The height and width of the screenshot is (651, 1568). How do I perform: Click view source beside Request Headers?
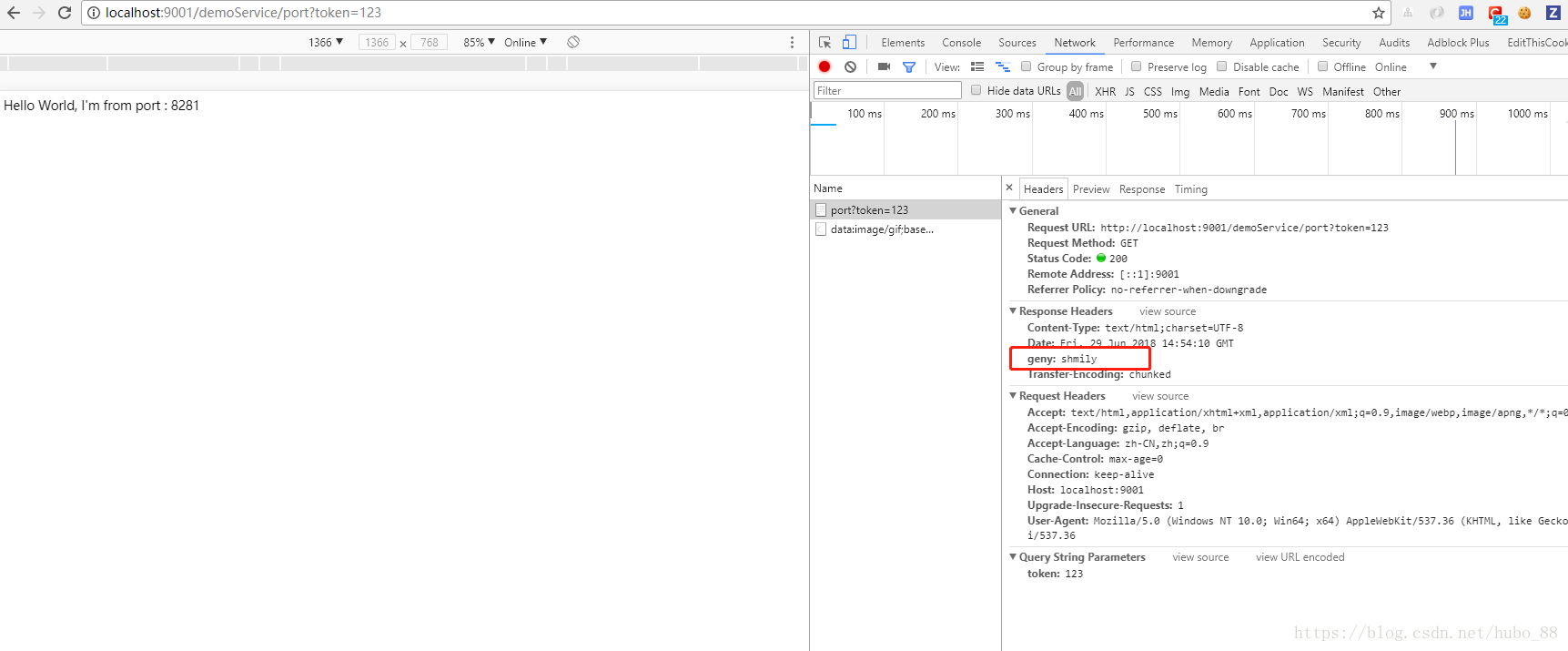pyautogui.click(x=1160, y=396)
